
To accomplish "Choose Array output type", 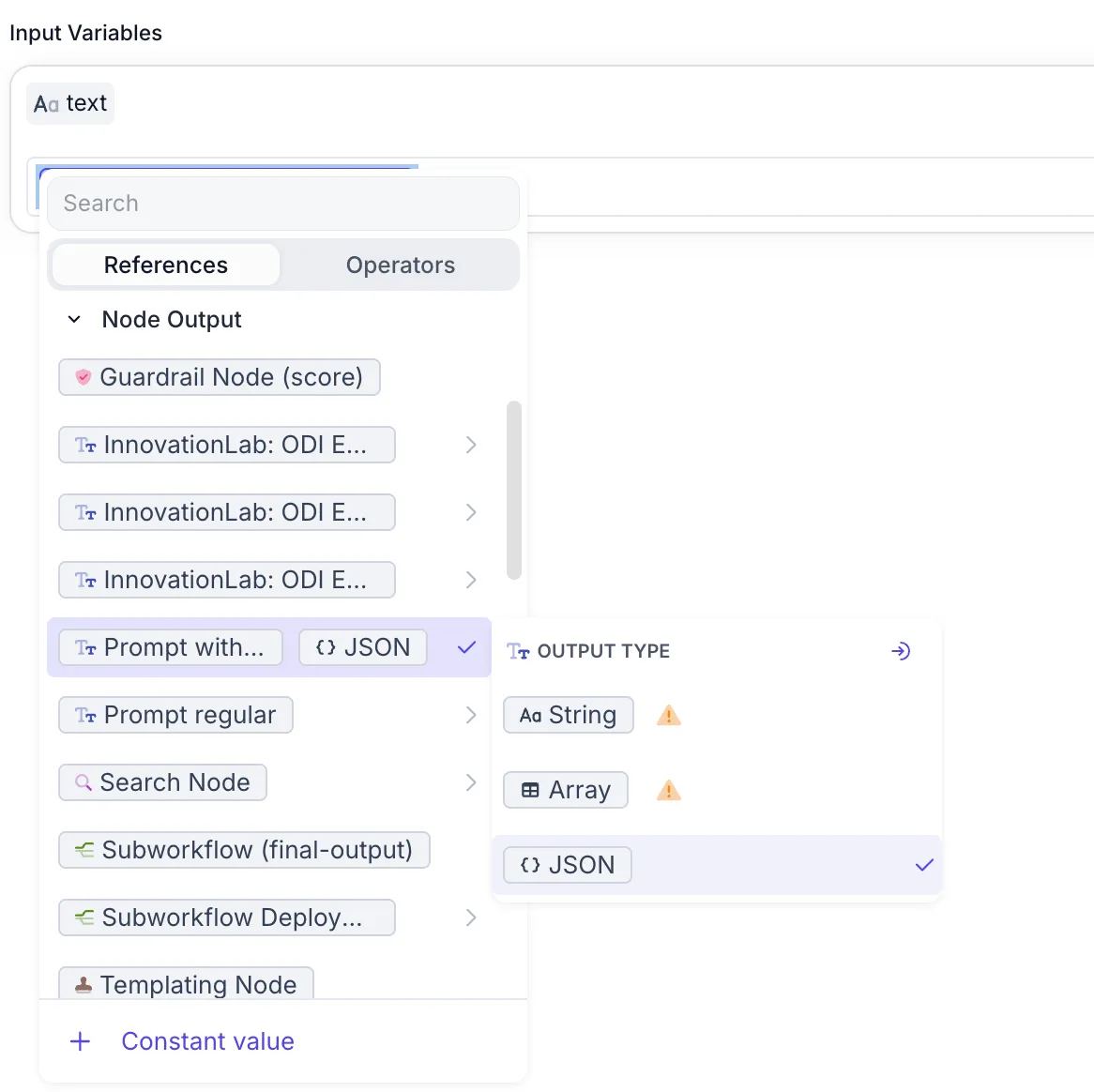I will [565, 790].
